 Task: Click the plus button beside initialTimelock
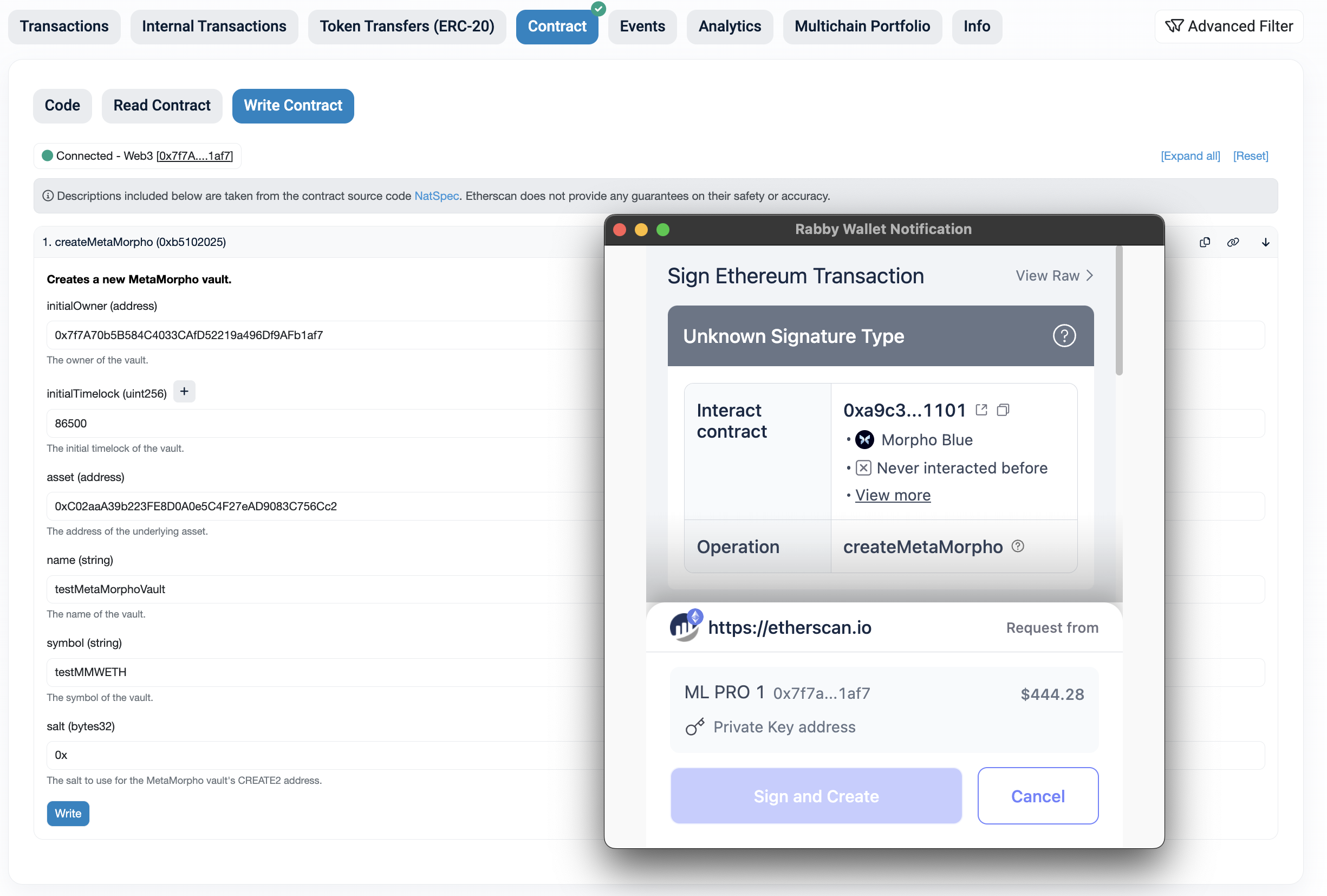coord(184,392)
